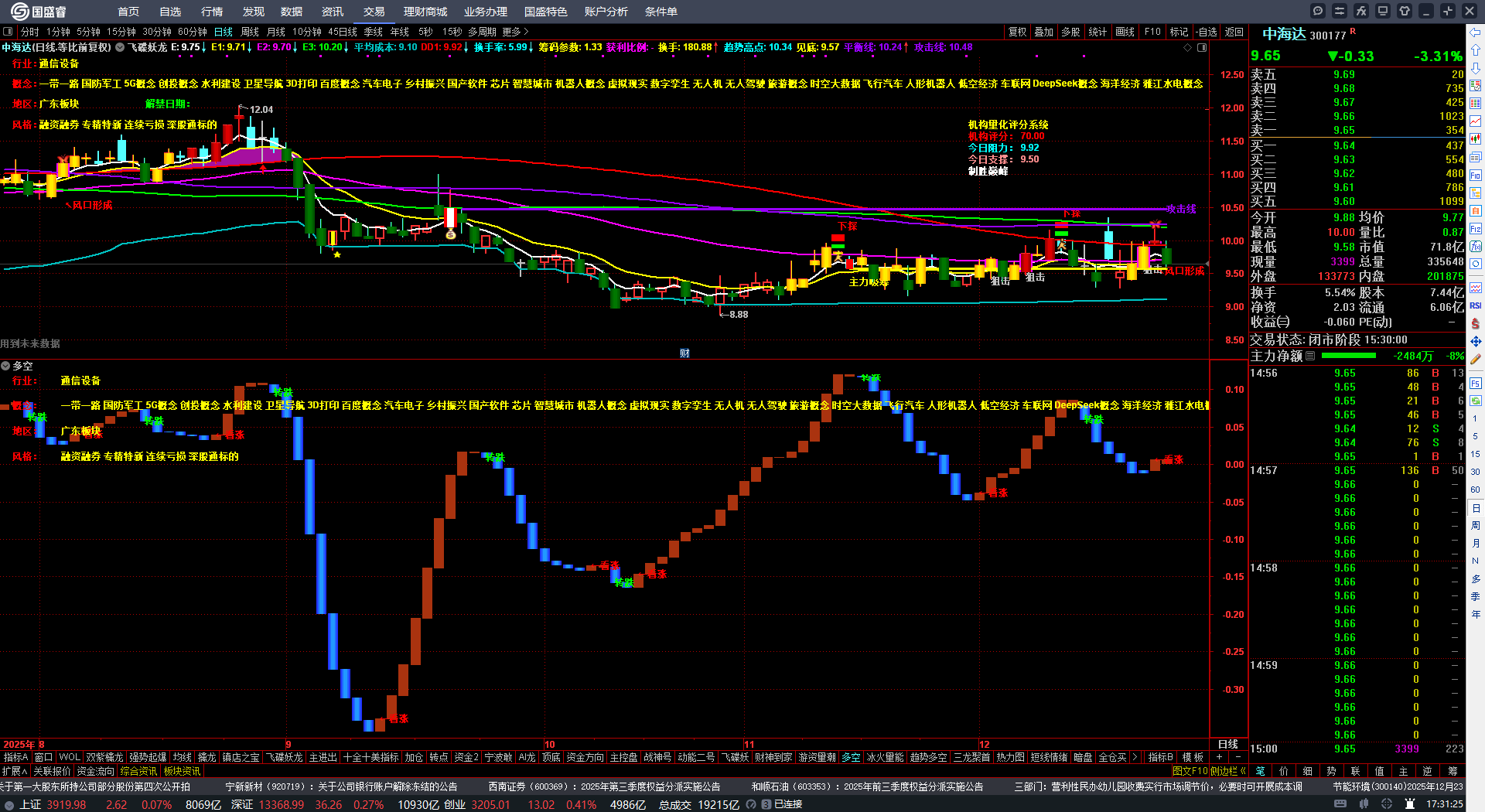Click the blue down arrow in right sidebar
The width and height of the screenshot is (1485, 812).
(1476, 68)
